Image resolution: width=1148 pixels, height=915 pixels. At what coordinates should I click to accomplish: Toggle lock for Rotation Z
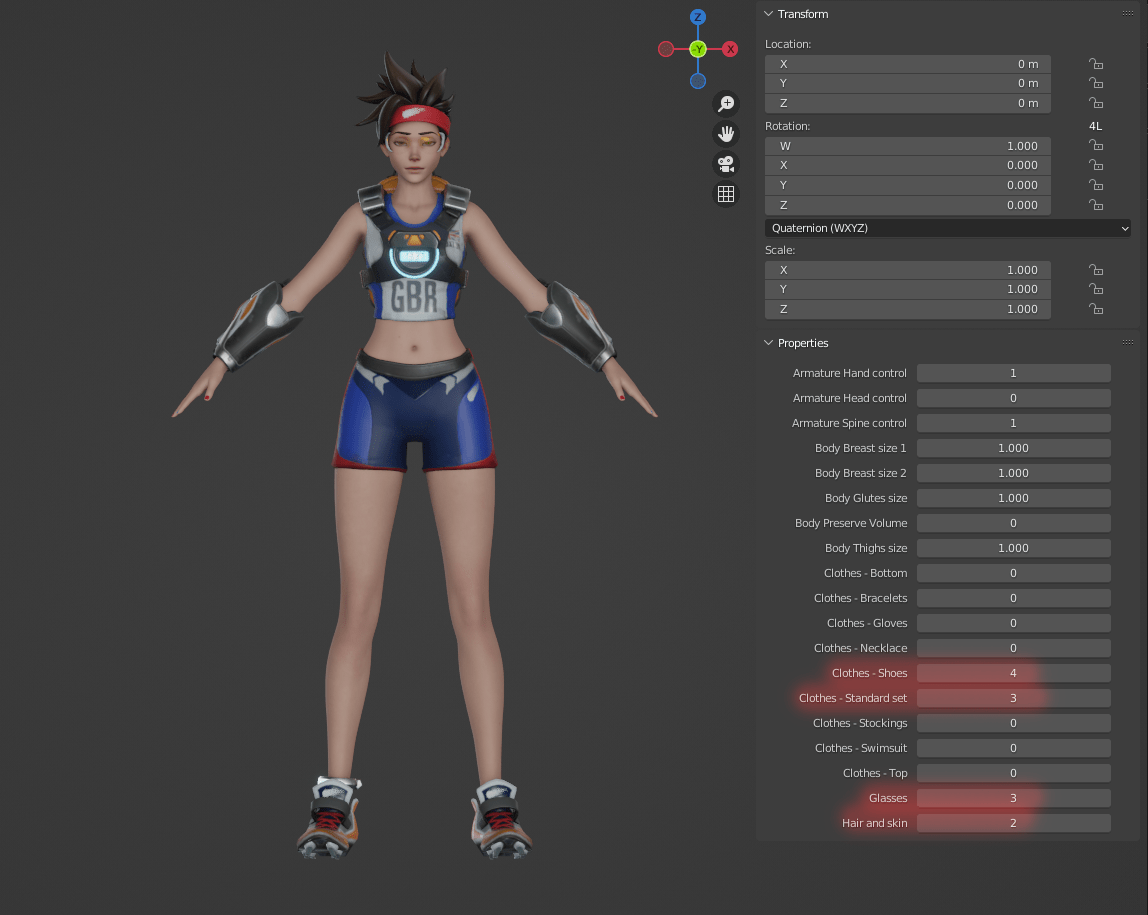(x=1095, y=205)
